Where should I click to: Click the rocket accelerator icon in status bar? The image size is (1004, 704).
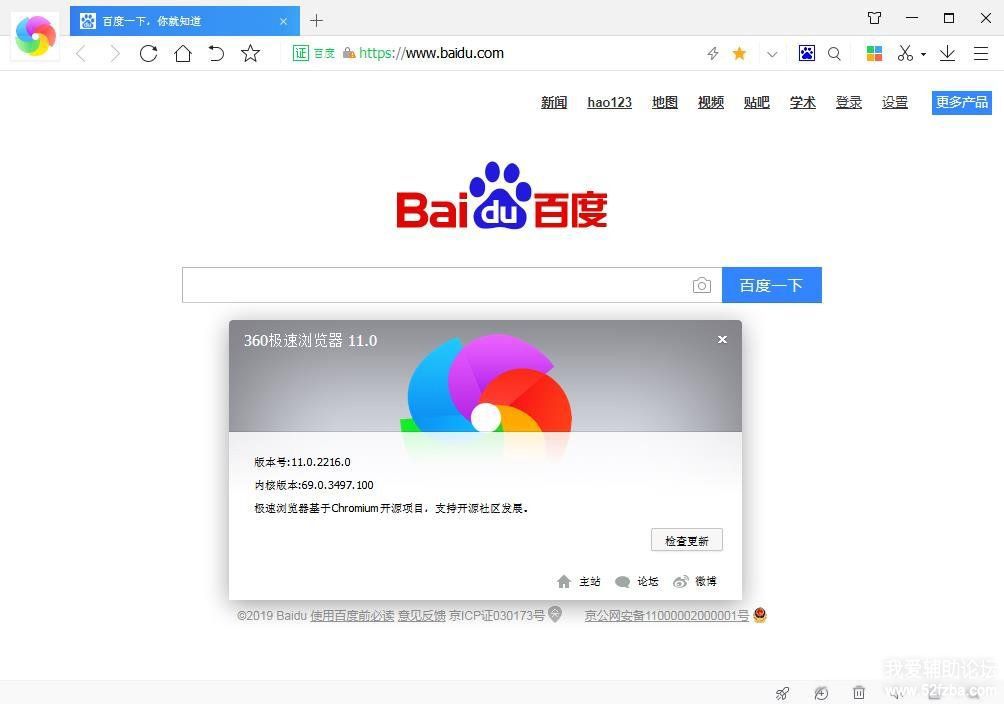(782, 692)
